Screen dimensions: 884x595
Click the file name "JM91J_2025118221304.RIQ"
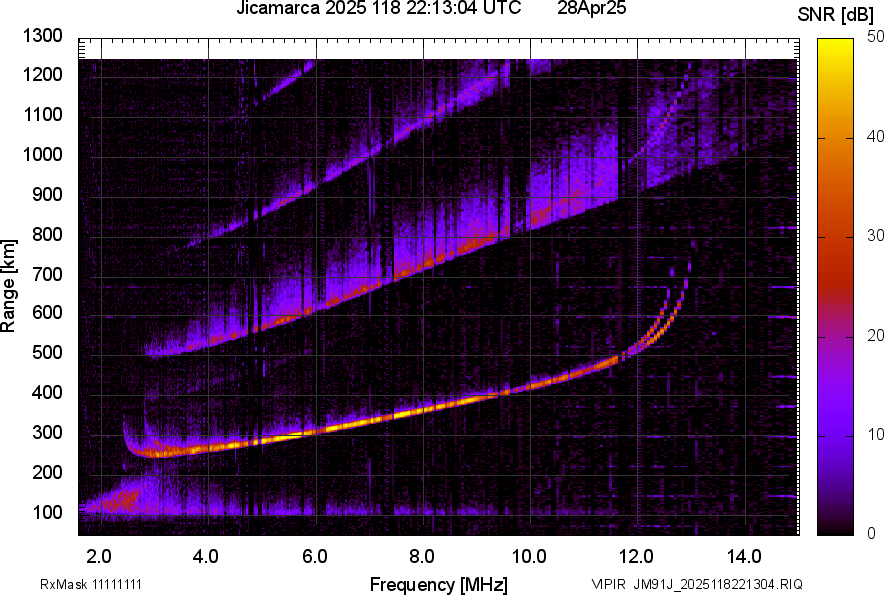pos(718,584)
